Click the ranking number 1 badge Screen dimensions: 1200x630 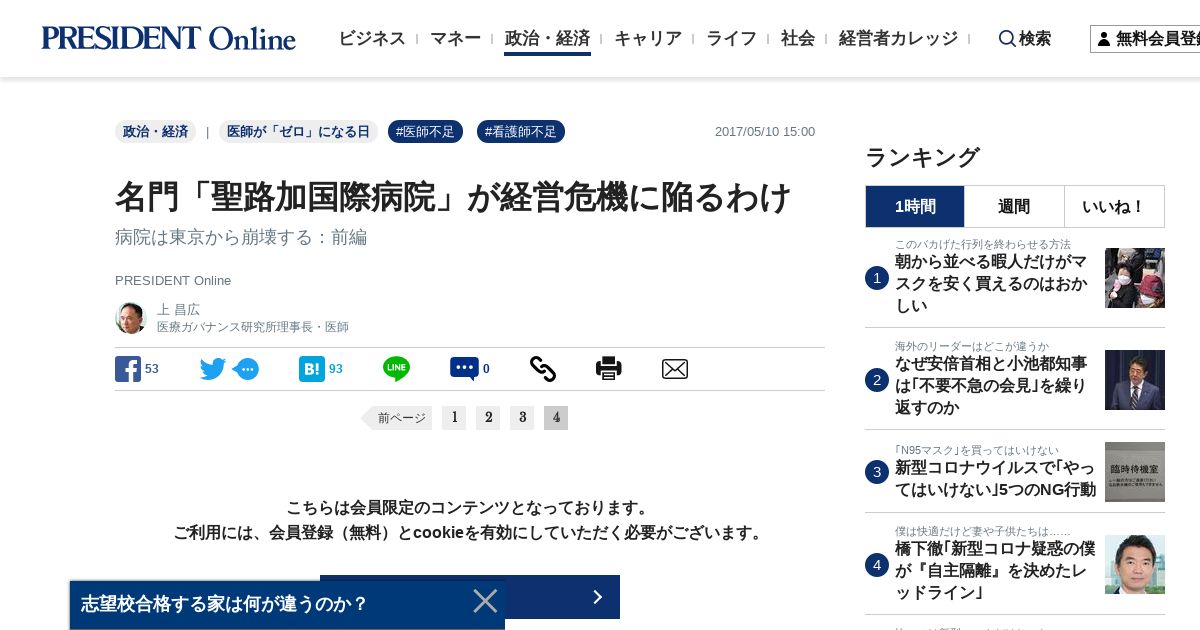(x=877, y=278)
